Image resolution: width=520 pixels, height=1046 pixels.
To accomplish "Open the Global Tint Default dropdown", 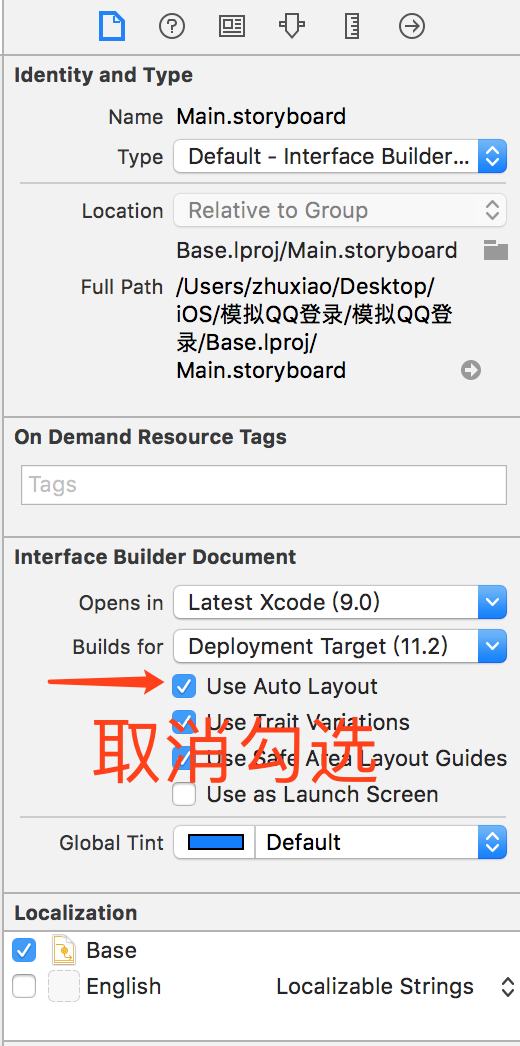I will pyautogui.click(x=381, y=842).
